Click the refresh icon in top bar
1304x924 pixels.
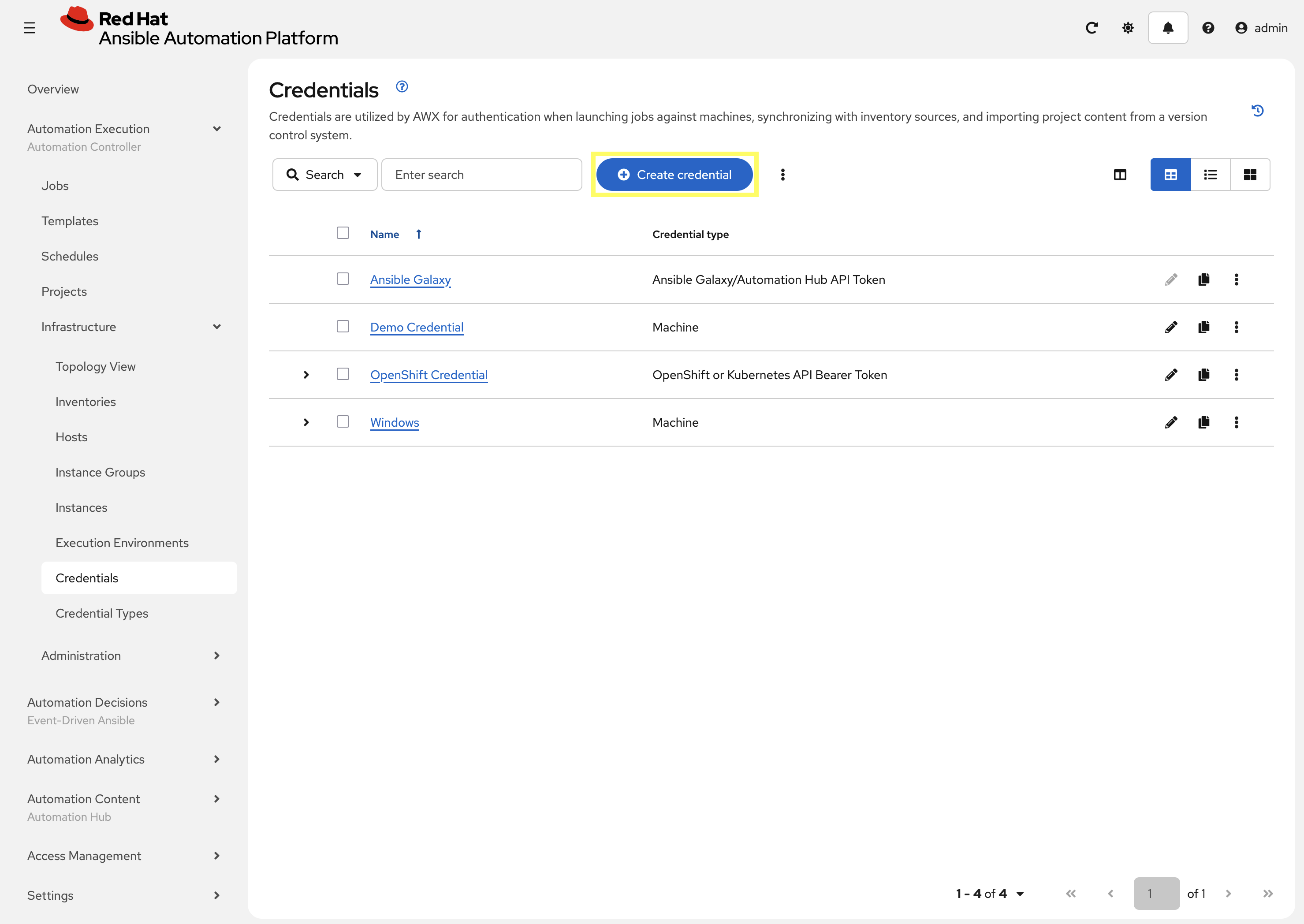1091,28
